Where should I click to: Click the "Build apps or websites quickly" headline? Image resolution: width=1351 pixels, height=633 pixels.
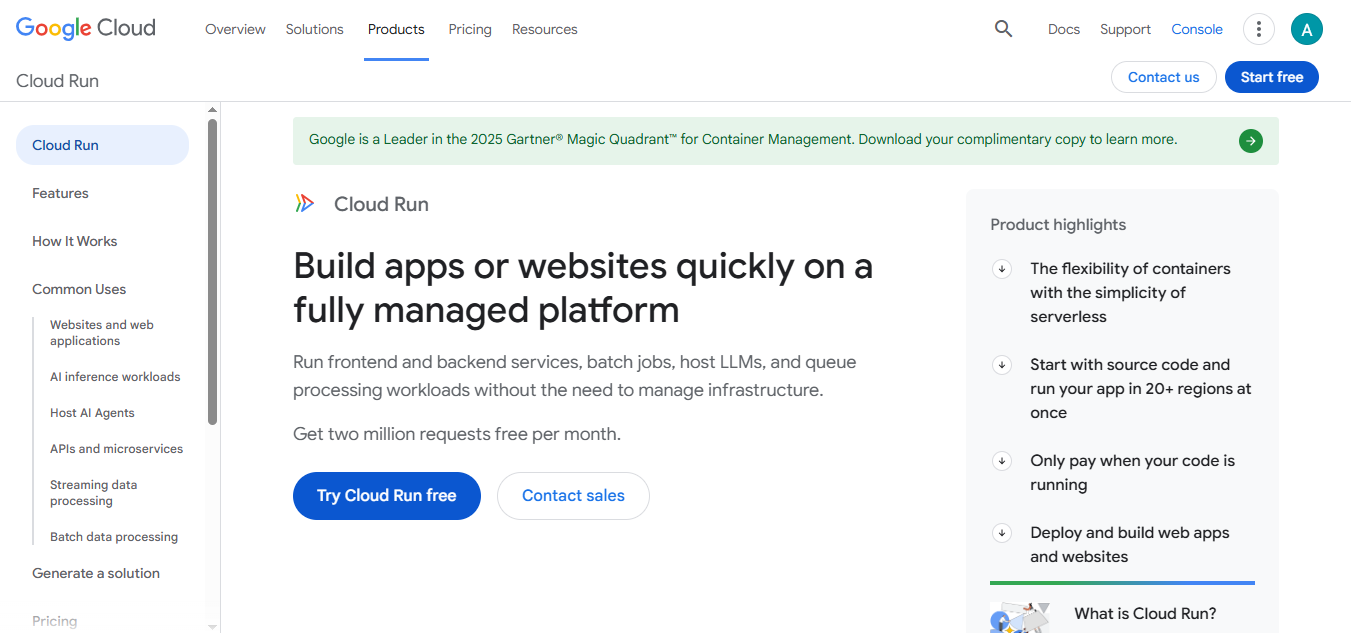tap(583, 288)
